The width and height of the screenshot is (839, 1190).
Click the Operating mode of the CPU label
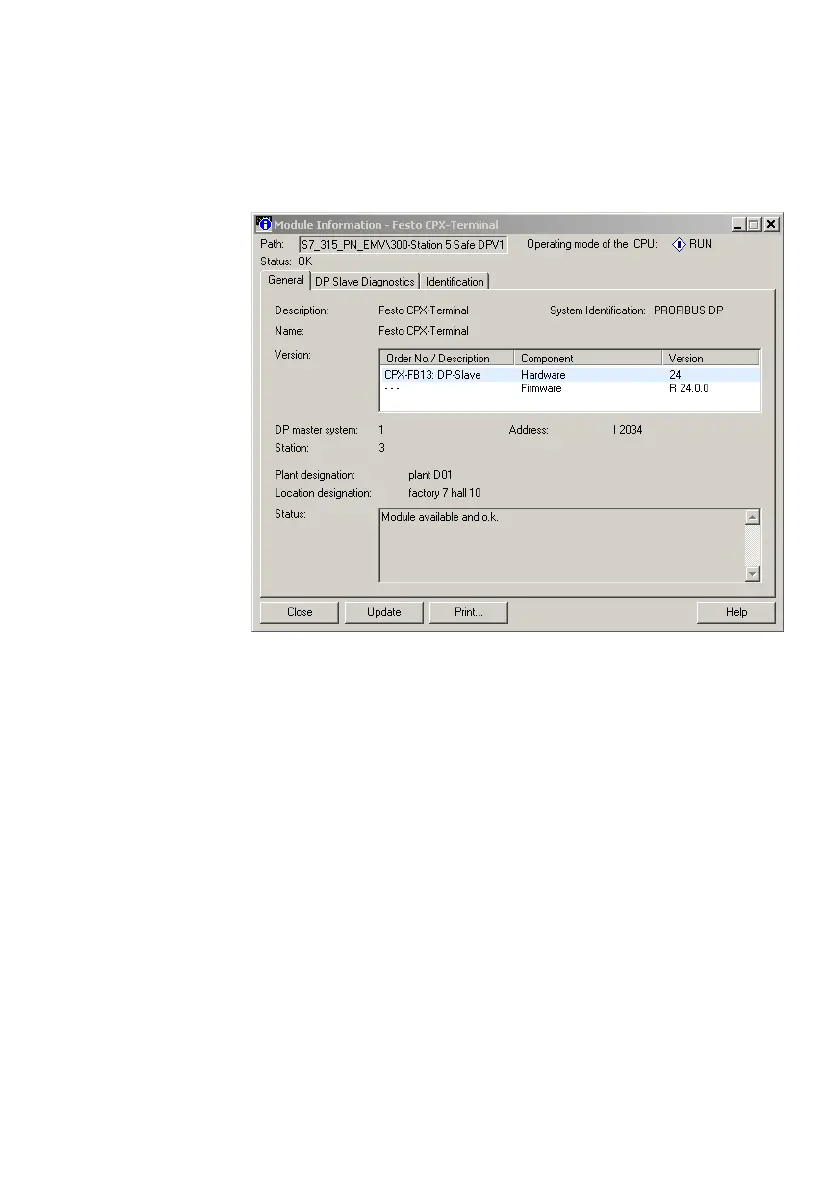point(592,244)
